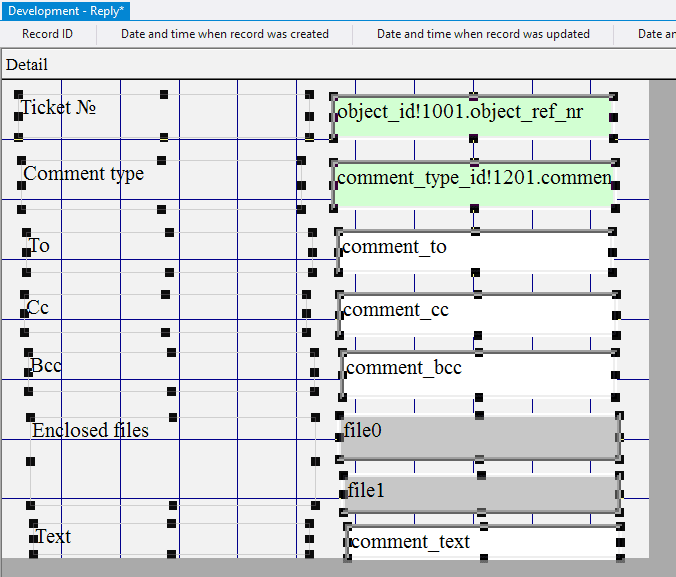The height and width of the screenshot is (577, 676).
Task: Select the To label control
Action: [x=39, y=246]
